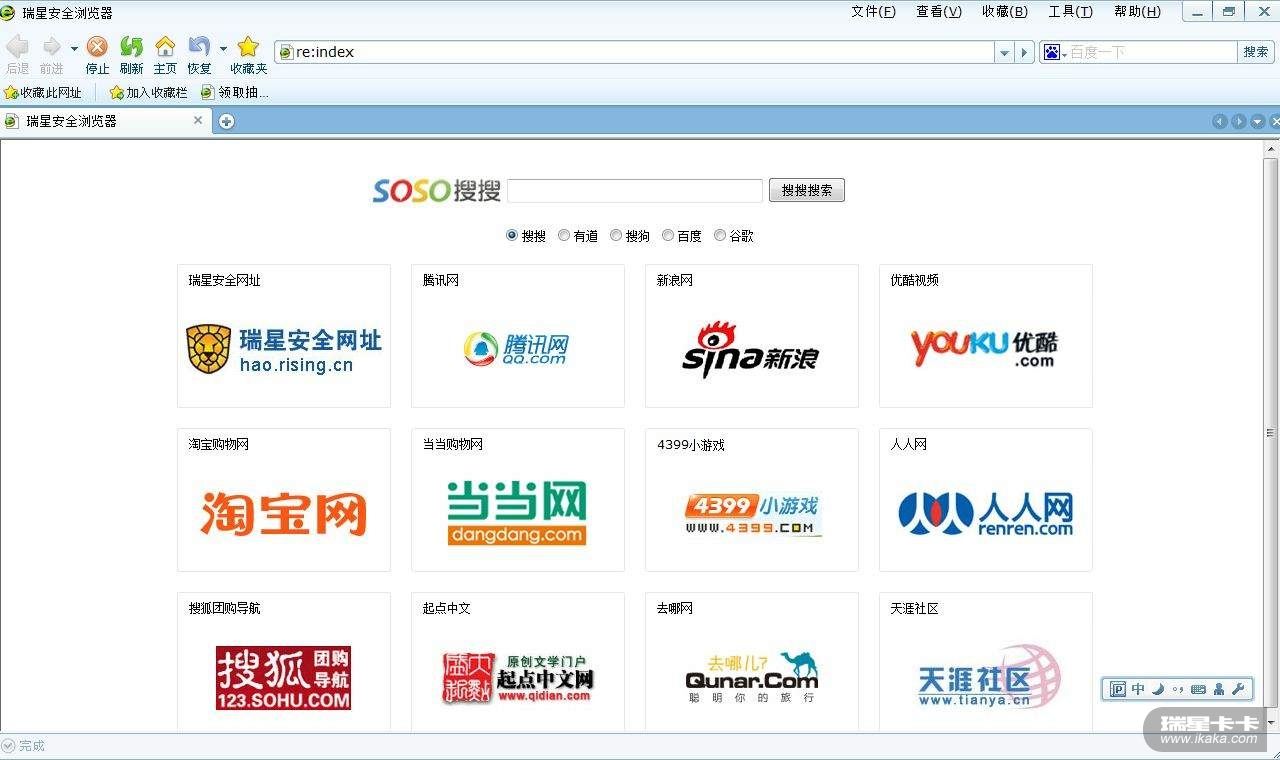The height and width of the screenshot is (760, 1280).
Task: Click the input method P logo icon
Action: [x=1118, y=689]
